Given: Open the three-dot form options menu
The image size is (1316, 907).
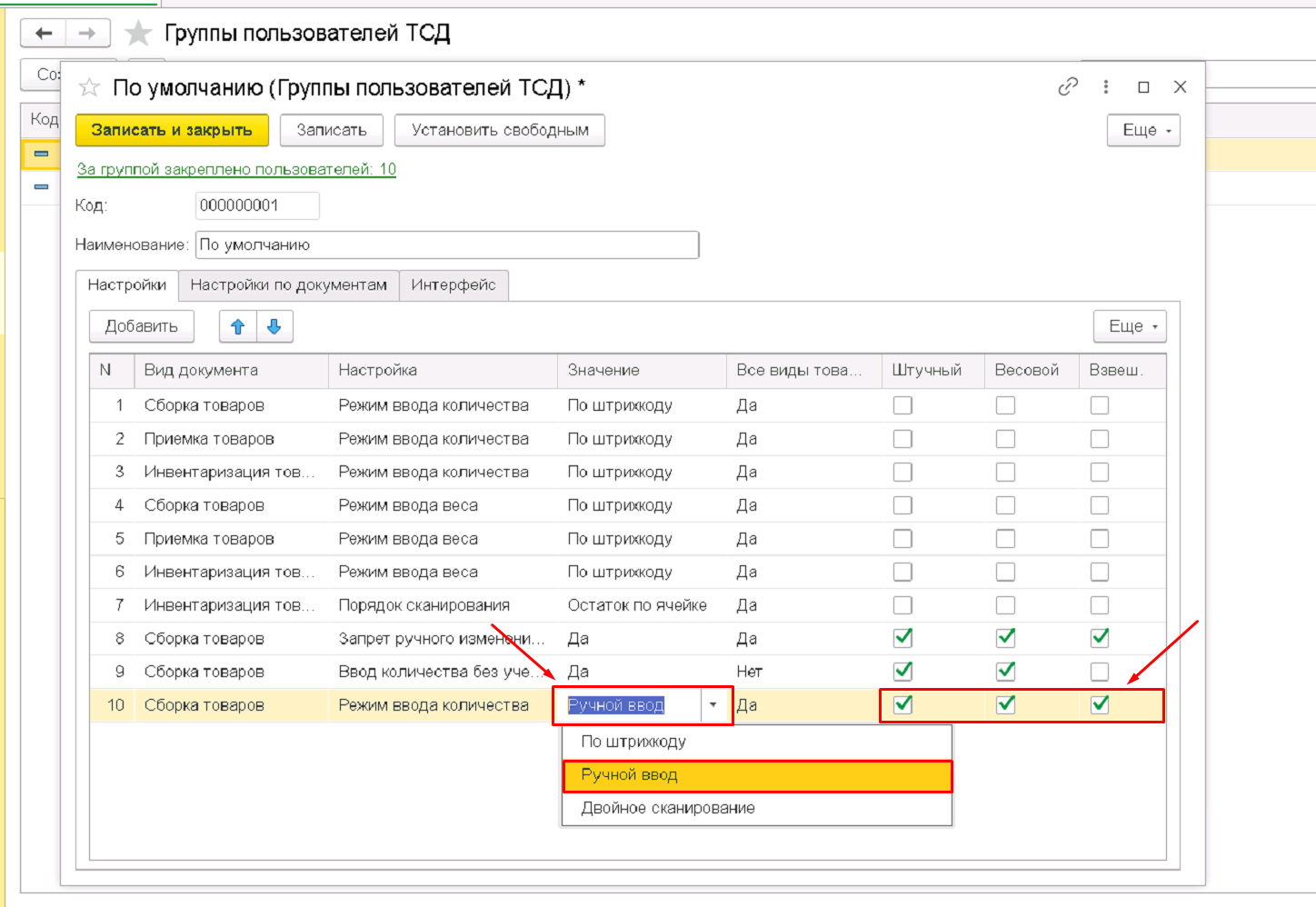Looking at the screenshot, I should pos(1105,86).
